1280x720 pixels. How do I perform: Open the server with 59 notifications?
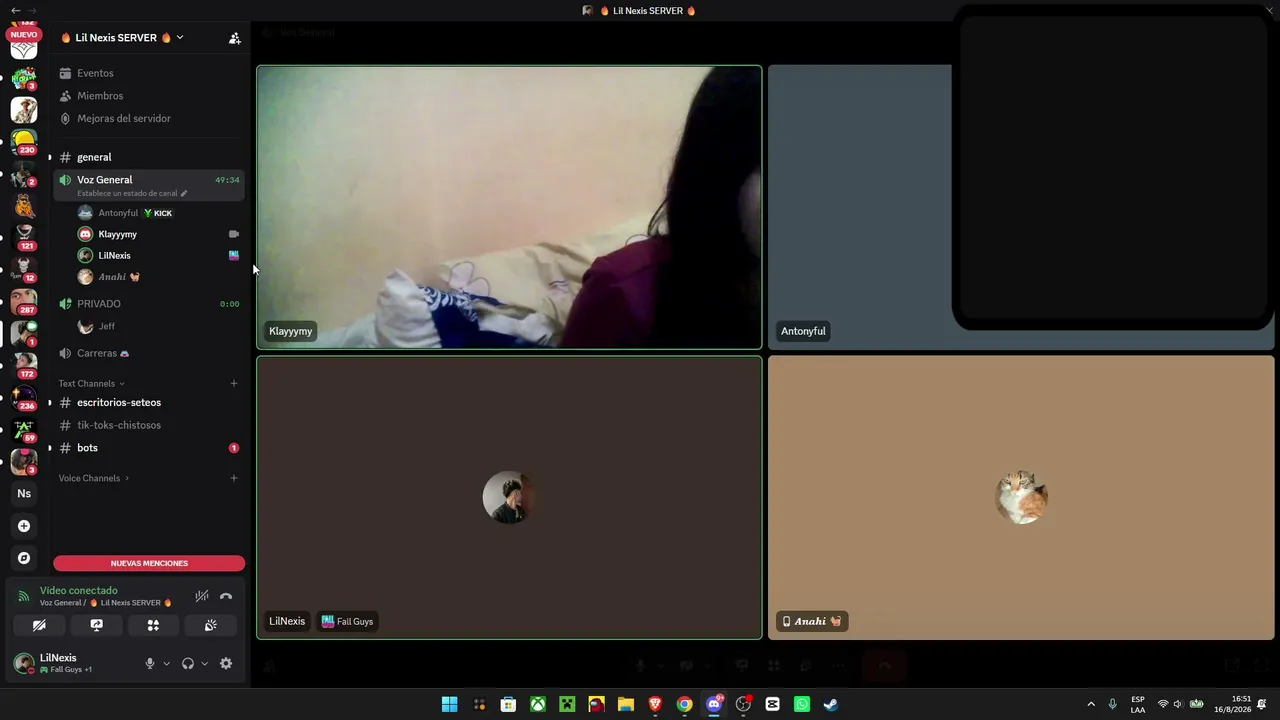[24, 429]
